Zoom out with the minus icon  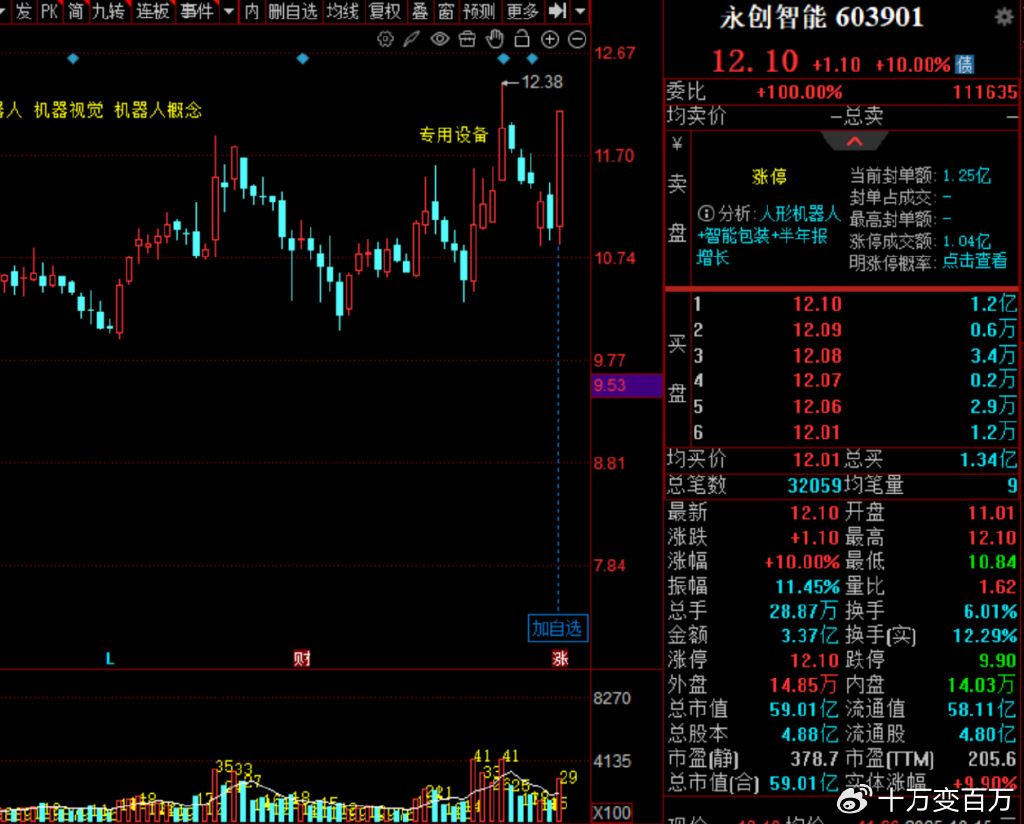(x=577, y=39)
